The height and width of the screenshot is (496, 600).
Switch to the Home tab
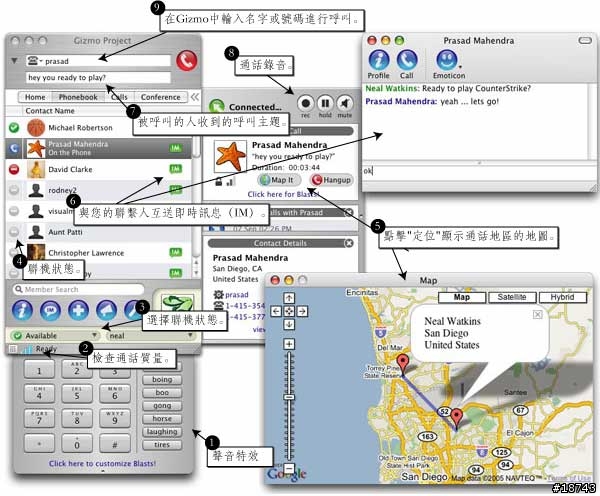tap(35, 97)
